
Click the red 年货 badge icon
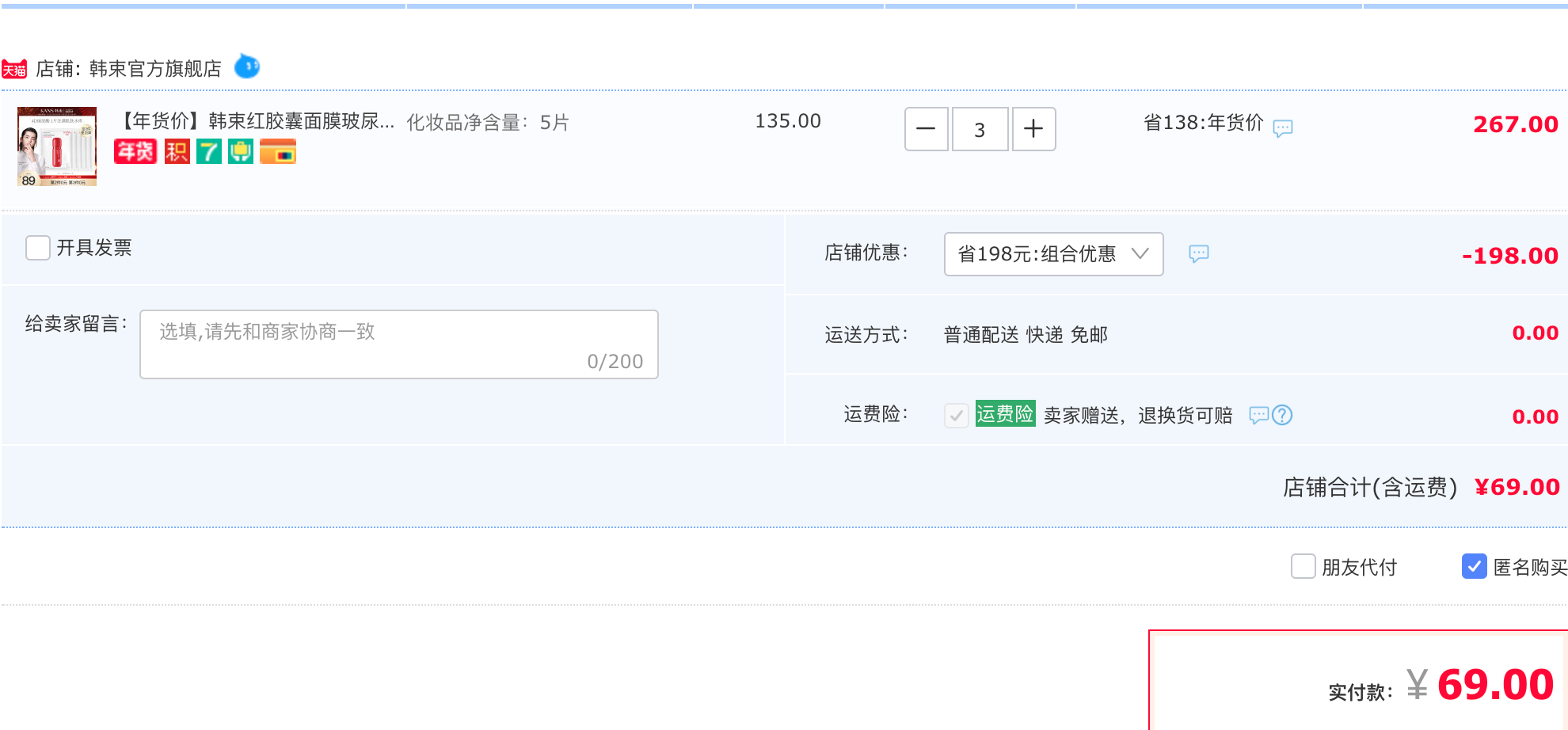pyautogui.click(x=135, y=151)
